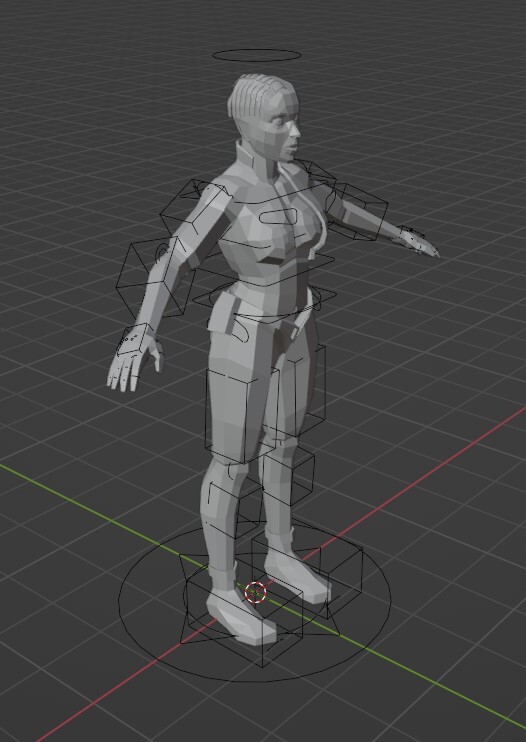Click the 3D cursor at the world origin

pyautogui.click(x=255, y=592)
